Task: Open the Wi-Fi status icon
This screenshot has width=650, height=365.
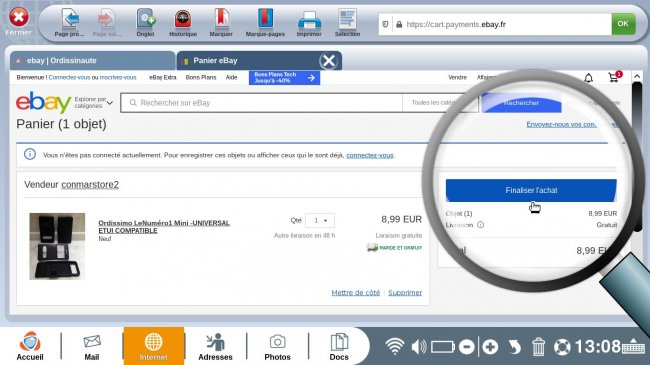Action: coord(395,346)
